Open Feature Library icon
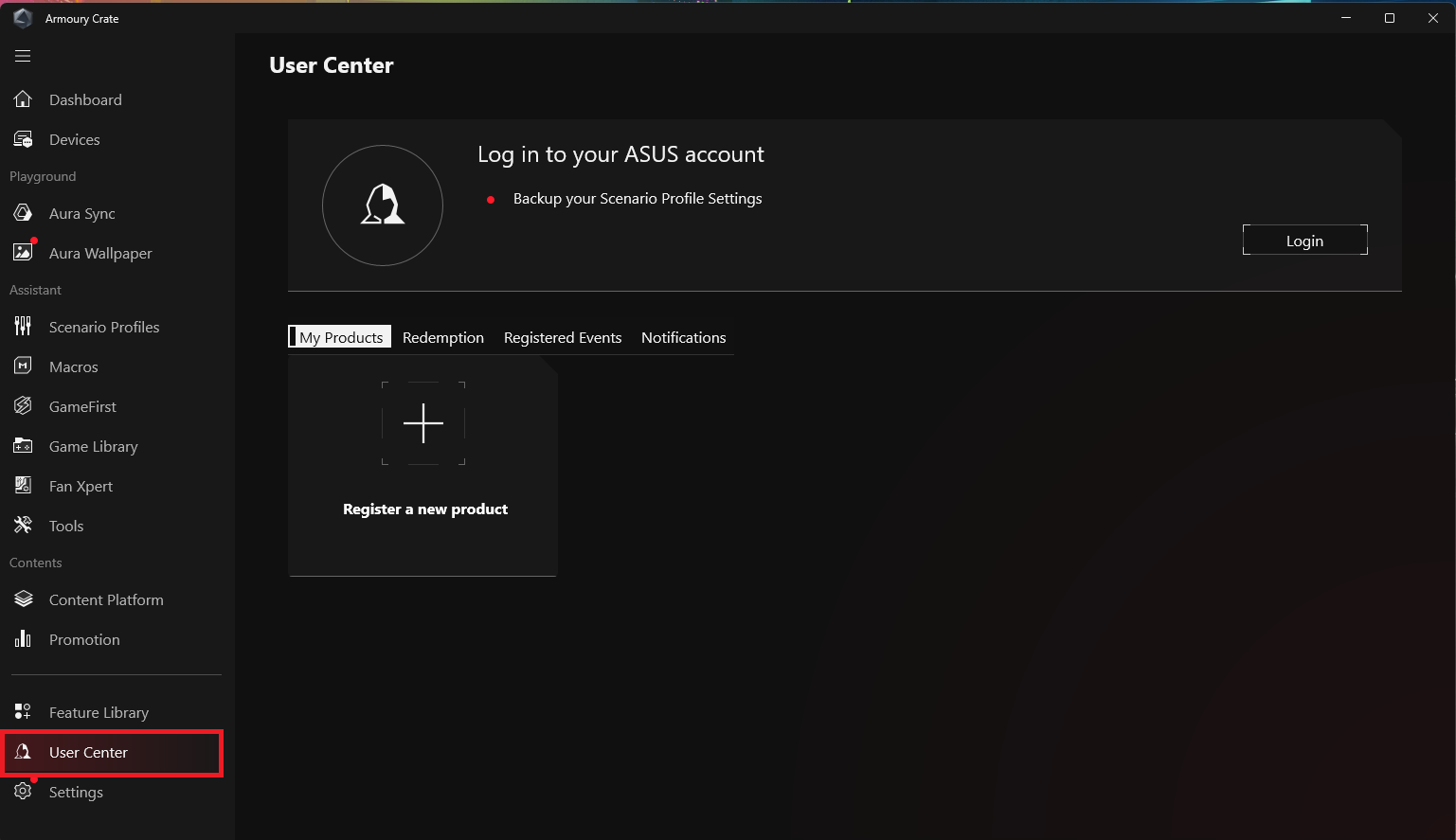Viewport: 1456px width, 840px height. [x=23, y=712]
